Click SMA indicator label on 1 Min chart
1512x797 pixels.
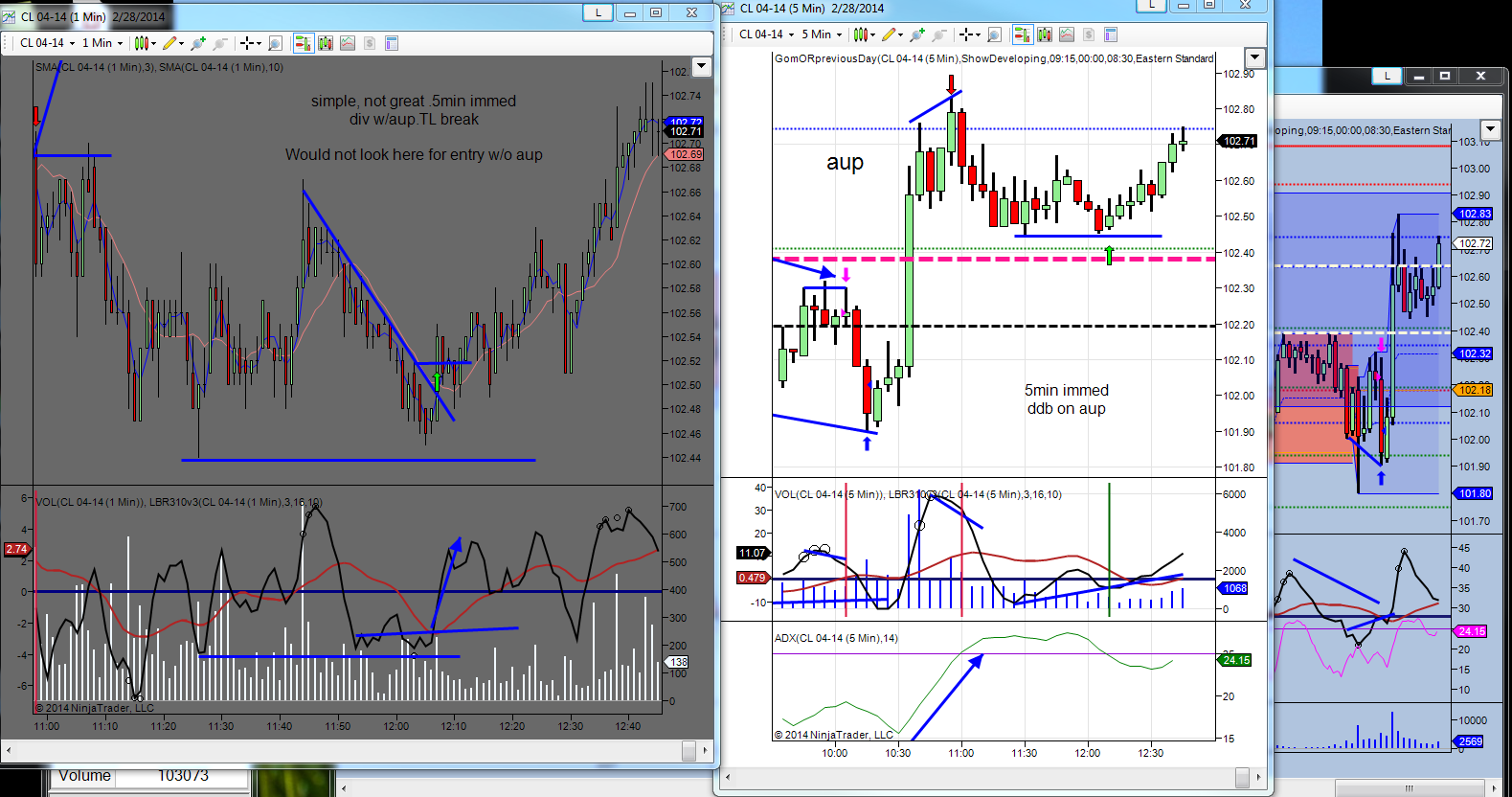click(159, 67)
